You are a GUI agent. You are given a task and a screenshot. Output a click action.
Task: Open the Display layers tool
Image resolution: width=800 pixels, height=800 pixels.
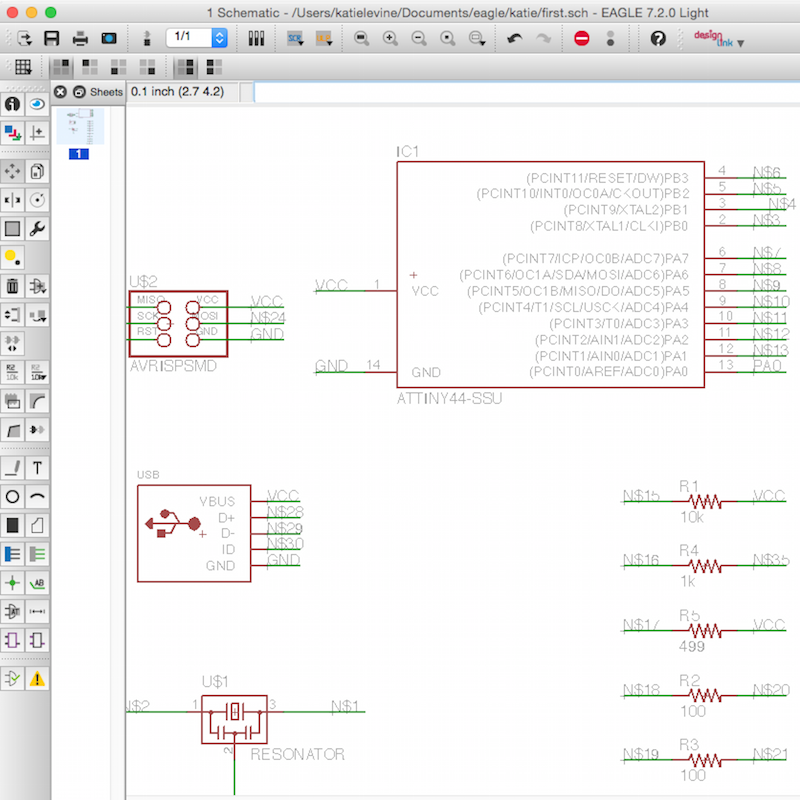(x=12, y=133)
